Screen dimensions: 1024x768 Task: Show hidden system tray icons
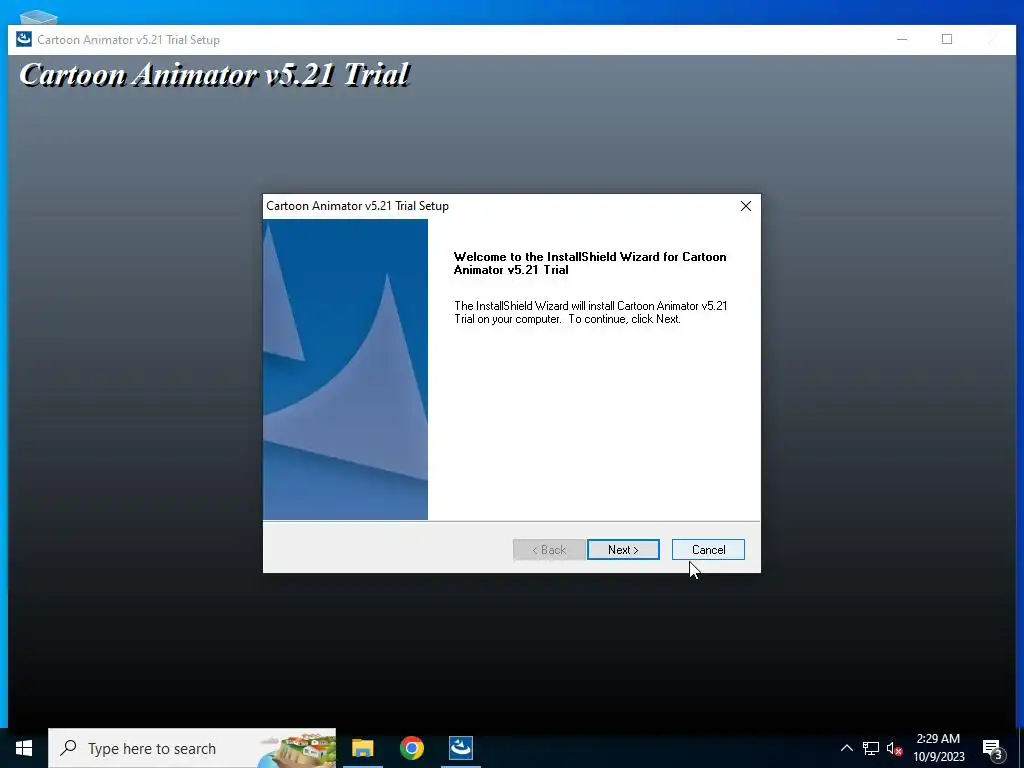coord(846,748)
